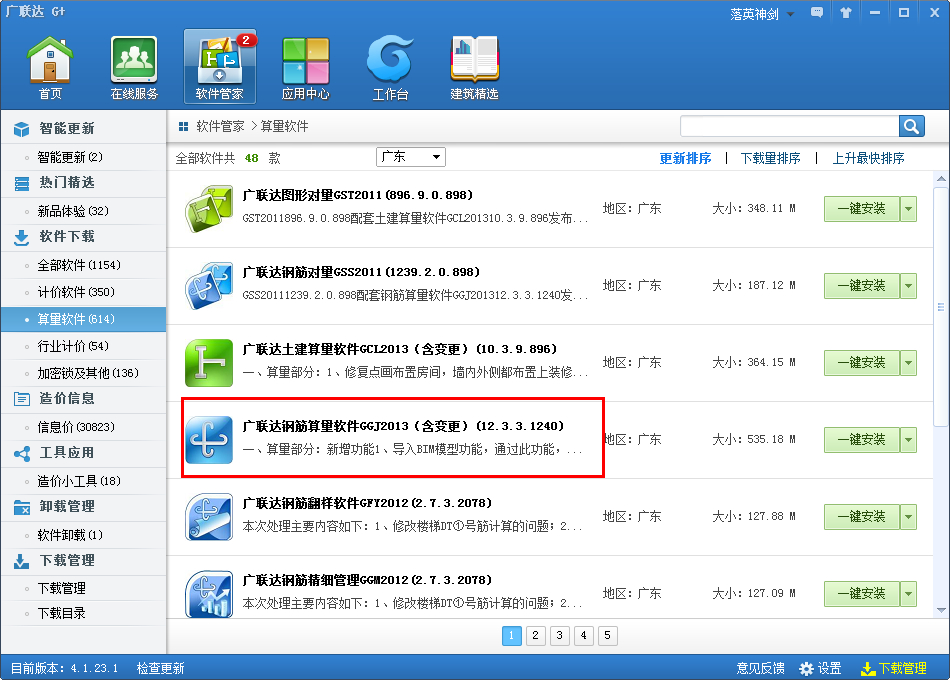
Task: Open the 广东 region dropdown
Action: coord(411,157)
